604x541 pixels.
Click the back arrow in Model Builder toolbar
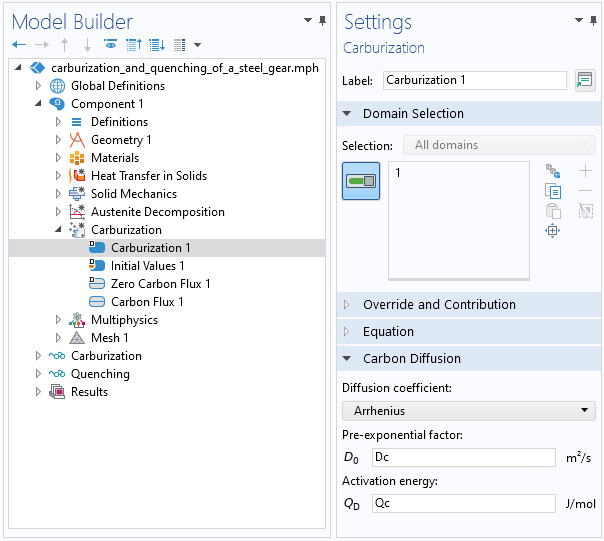(x=18, y=45)
